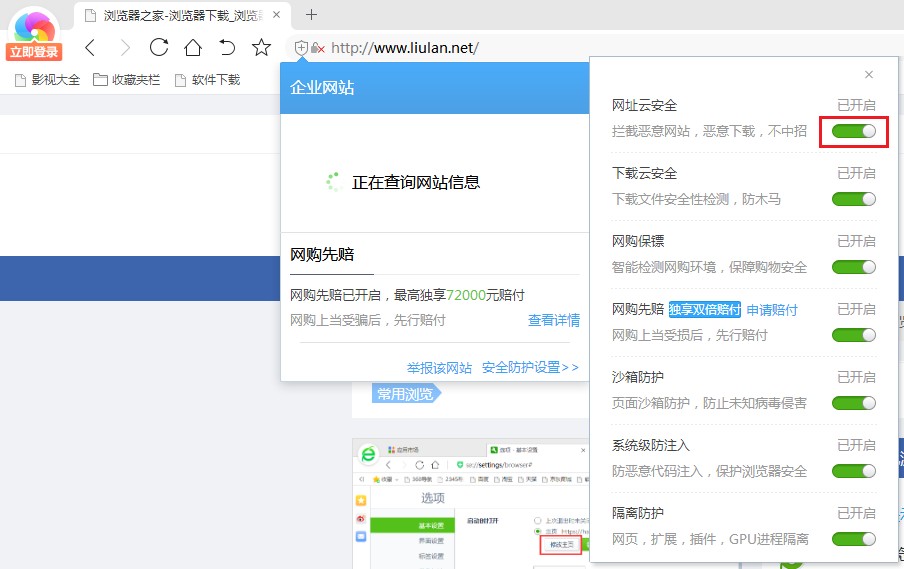Click 网址云安全 setting title

645,105
